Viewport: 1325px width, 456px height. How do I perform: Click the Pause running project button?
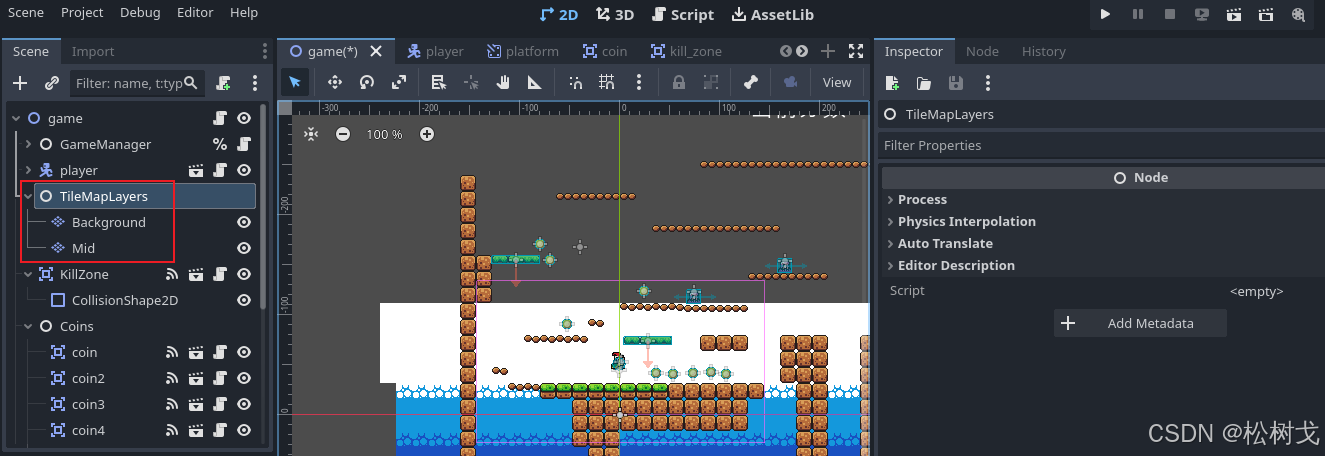point(1137,14)
